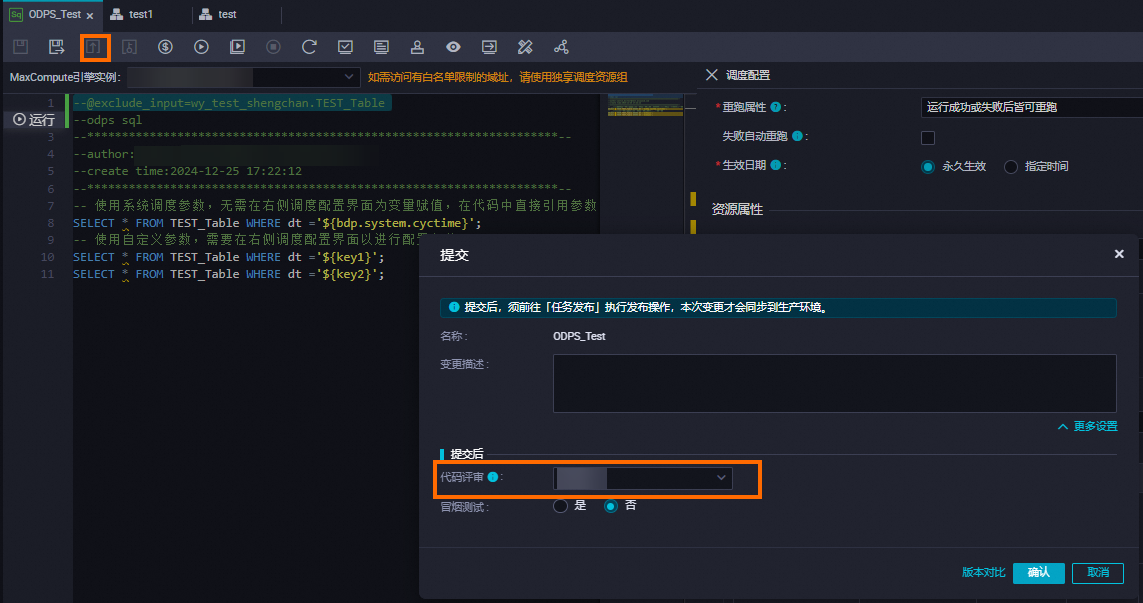Close the ODPS_Test tab
The image size is (1143, 603).
pyautogui.click(x=90, y=15)
